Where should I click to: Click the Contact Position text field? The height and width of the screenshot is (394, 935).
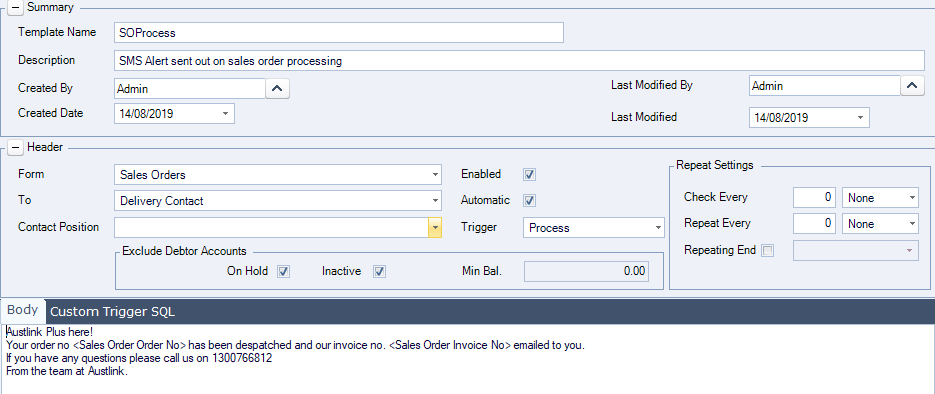(271, 228)
